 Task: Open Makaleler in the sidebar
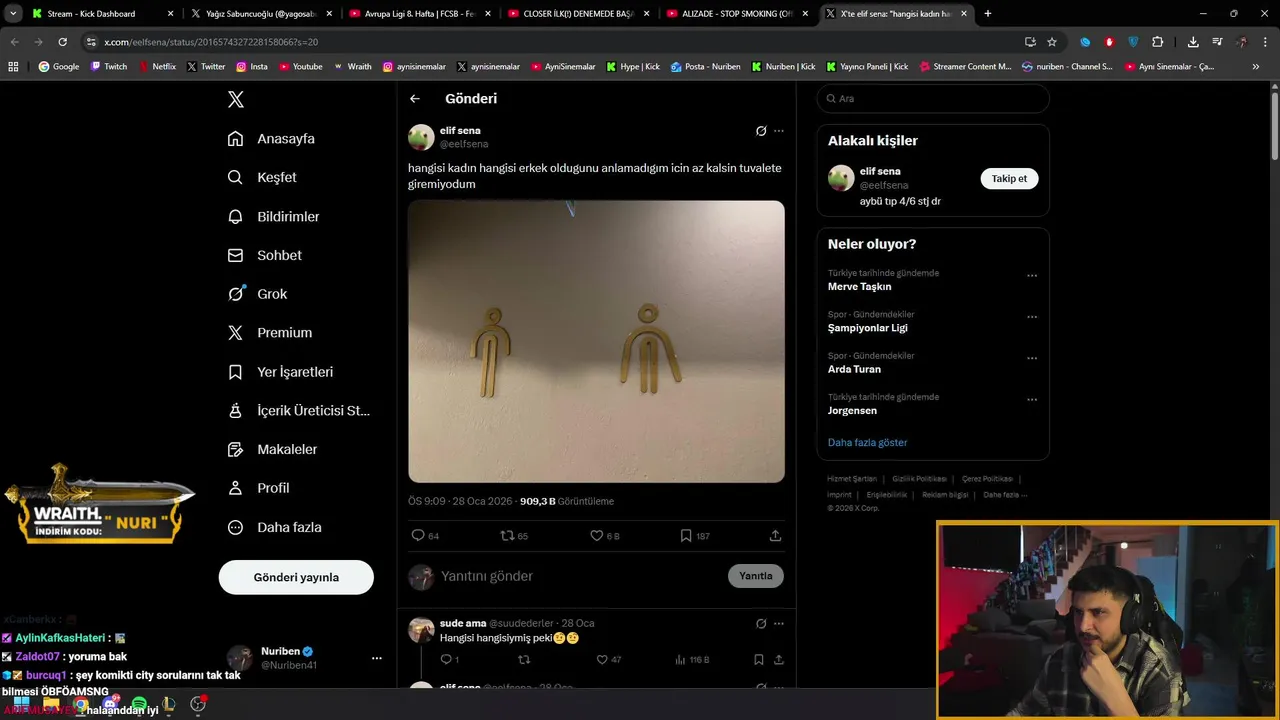[x=272, y=449]
